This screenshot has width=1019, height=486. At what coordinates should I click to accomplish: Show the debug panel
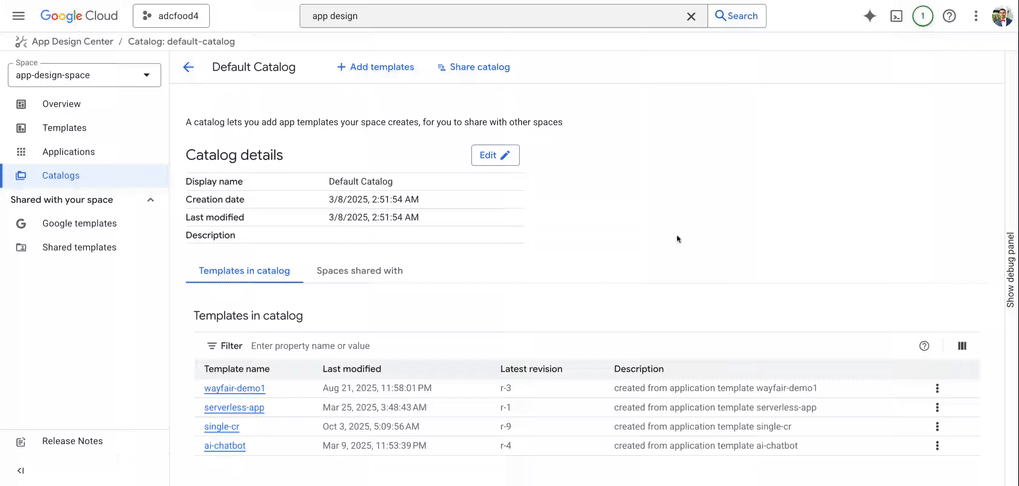tap(1010, 270)
